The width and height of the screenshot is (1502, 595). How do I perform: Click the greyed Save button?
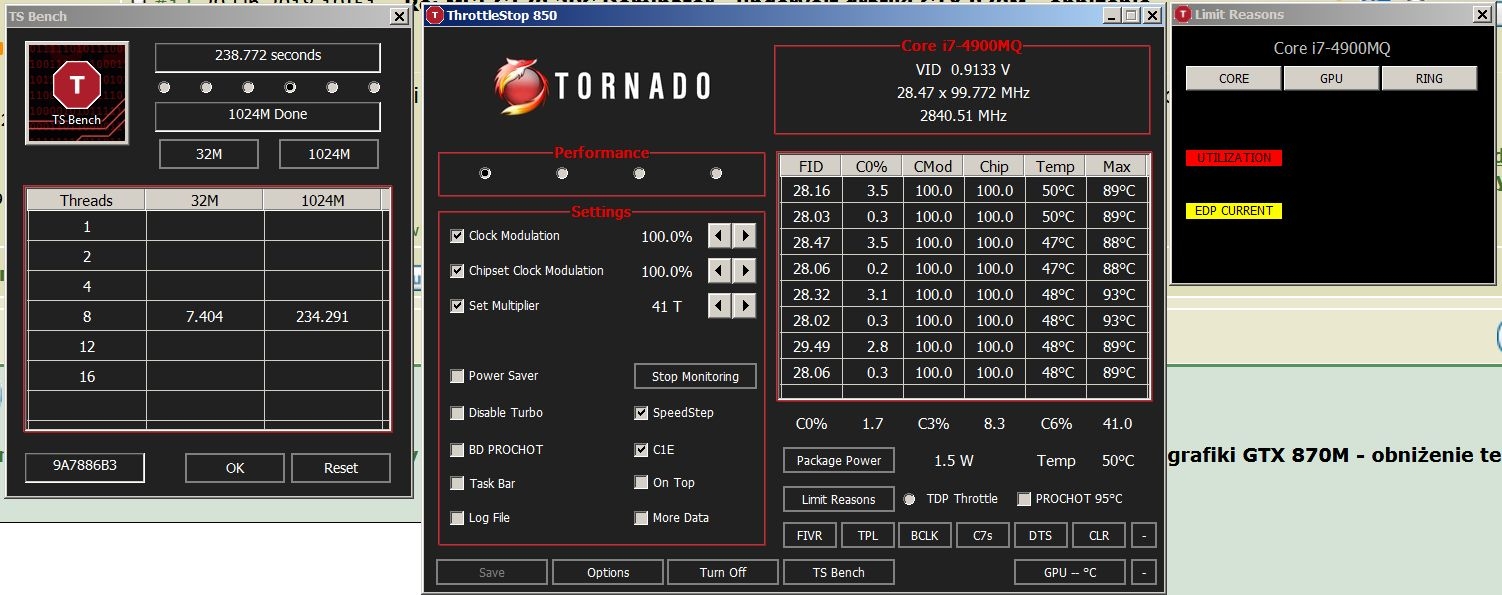(x=492, y=572)
